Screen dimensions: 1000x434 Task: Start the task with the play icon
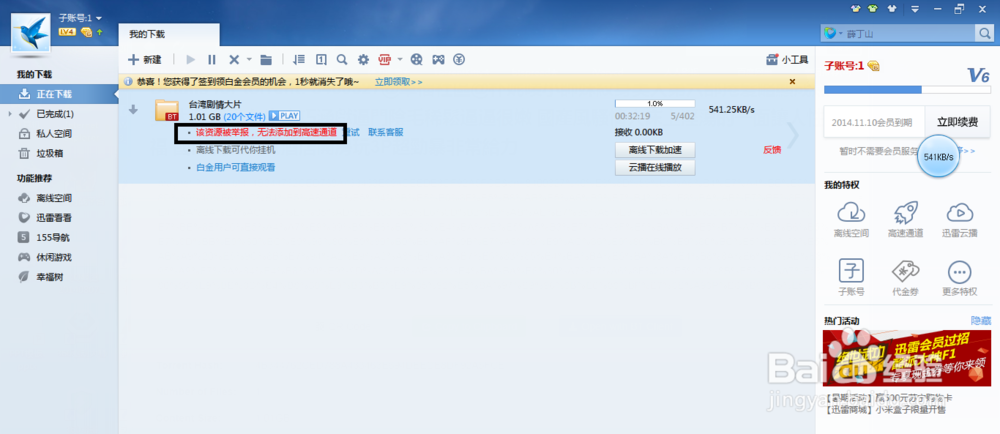[x=190, y=59]
